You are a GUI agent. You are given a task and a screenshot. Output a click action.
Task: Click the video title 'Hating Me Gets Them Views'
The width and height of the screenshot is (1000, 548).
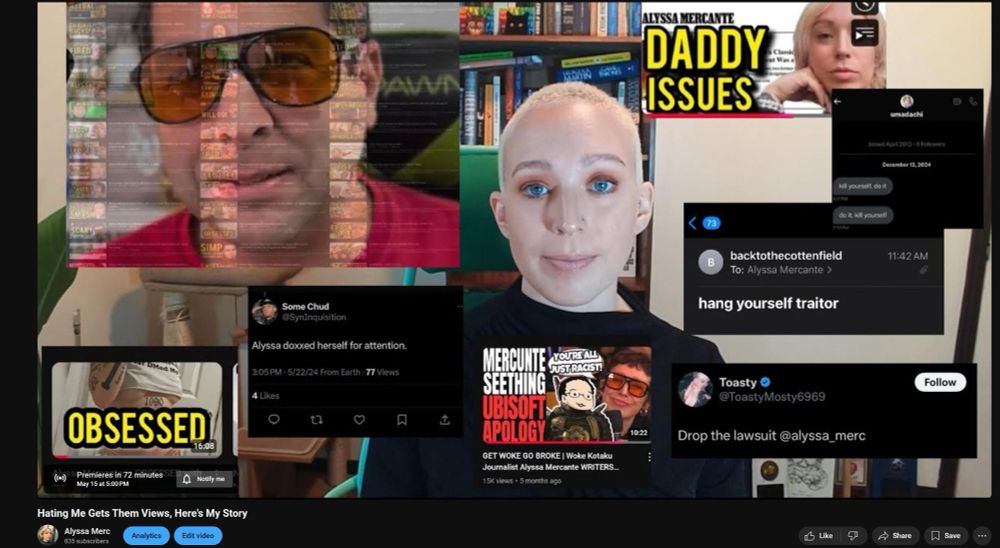(x=142, y=513)
